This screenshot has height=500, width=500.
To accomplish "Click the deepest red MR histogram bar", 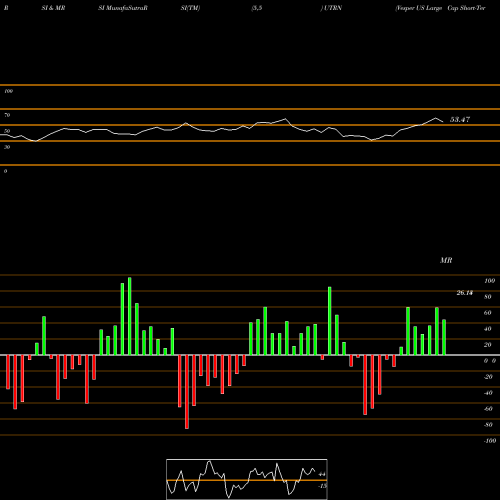I will pos(187,392).
